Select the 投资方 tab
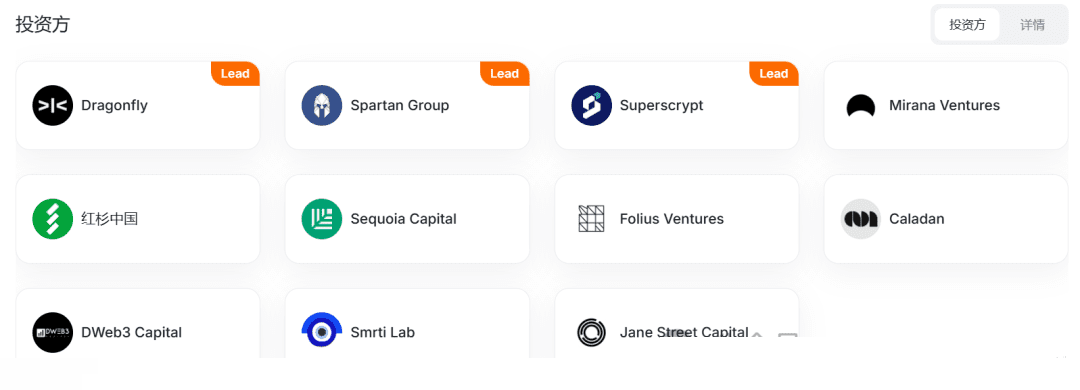This screenshot has height=390, width=1080. [x=967, y=25]
